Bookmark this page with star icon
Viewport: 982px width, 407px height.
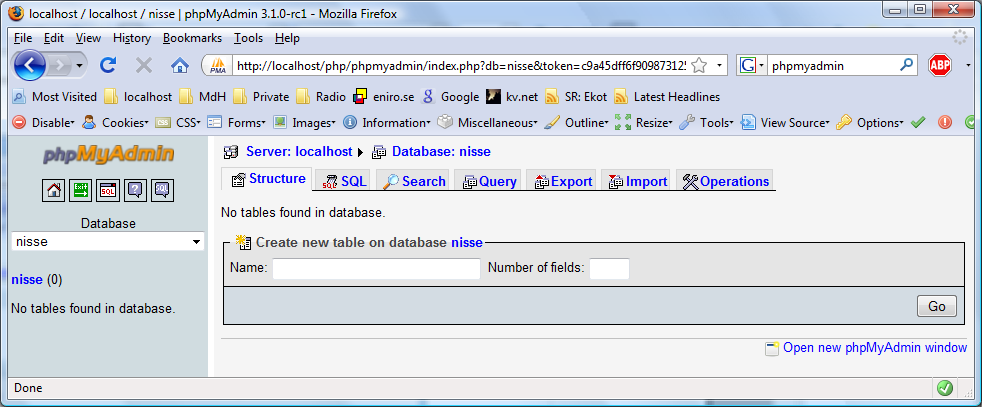pyautogui.click(x=699, y=65)
